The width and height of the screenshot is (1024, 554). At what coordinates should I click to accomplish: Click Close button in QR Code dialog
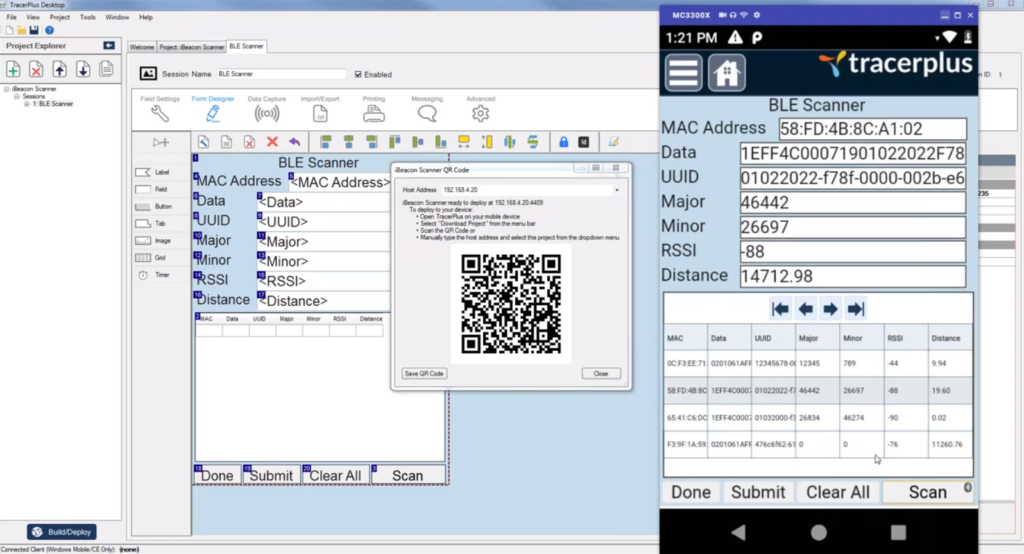click(601, 374)
